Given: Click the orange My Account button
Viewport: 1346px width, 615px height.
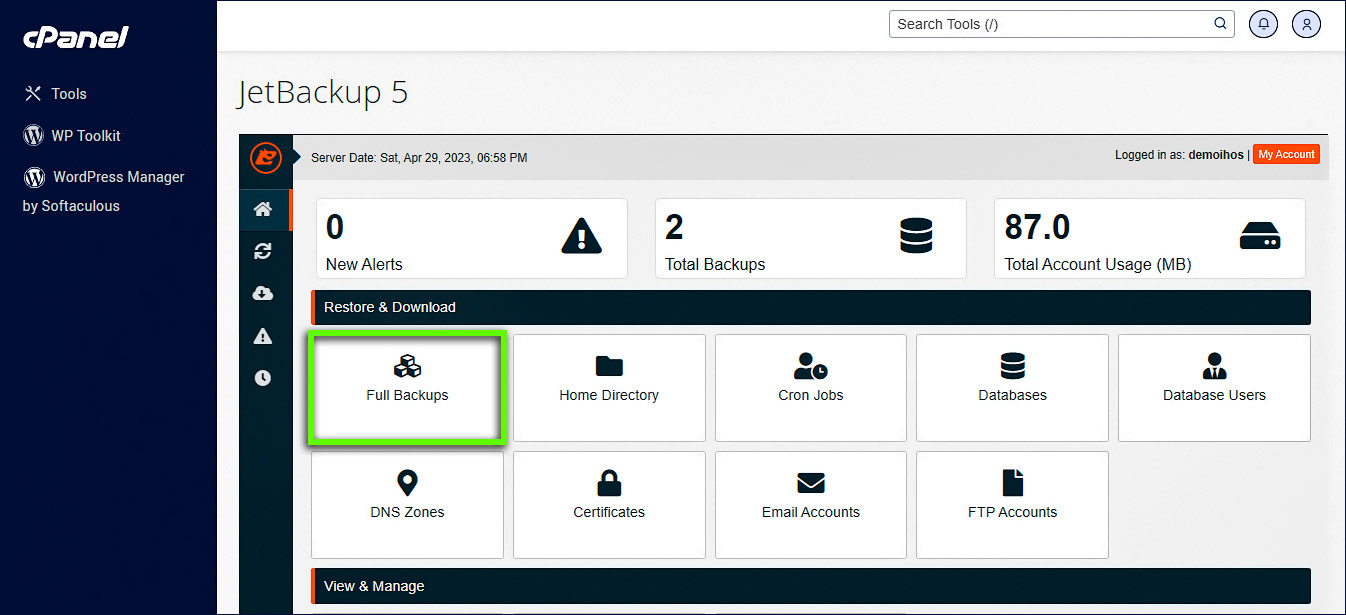Looking at the screenshot, I should pos(1286,154).
